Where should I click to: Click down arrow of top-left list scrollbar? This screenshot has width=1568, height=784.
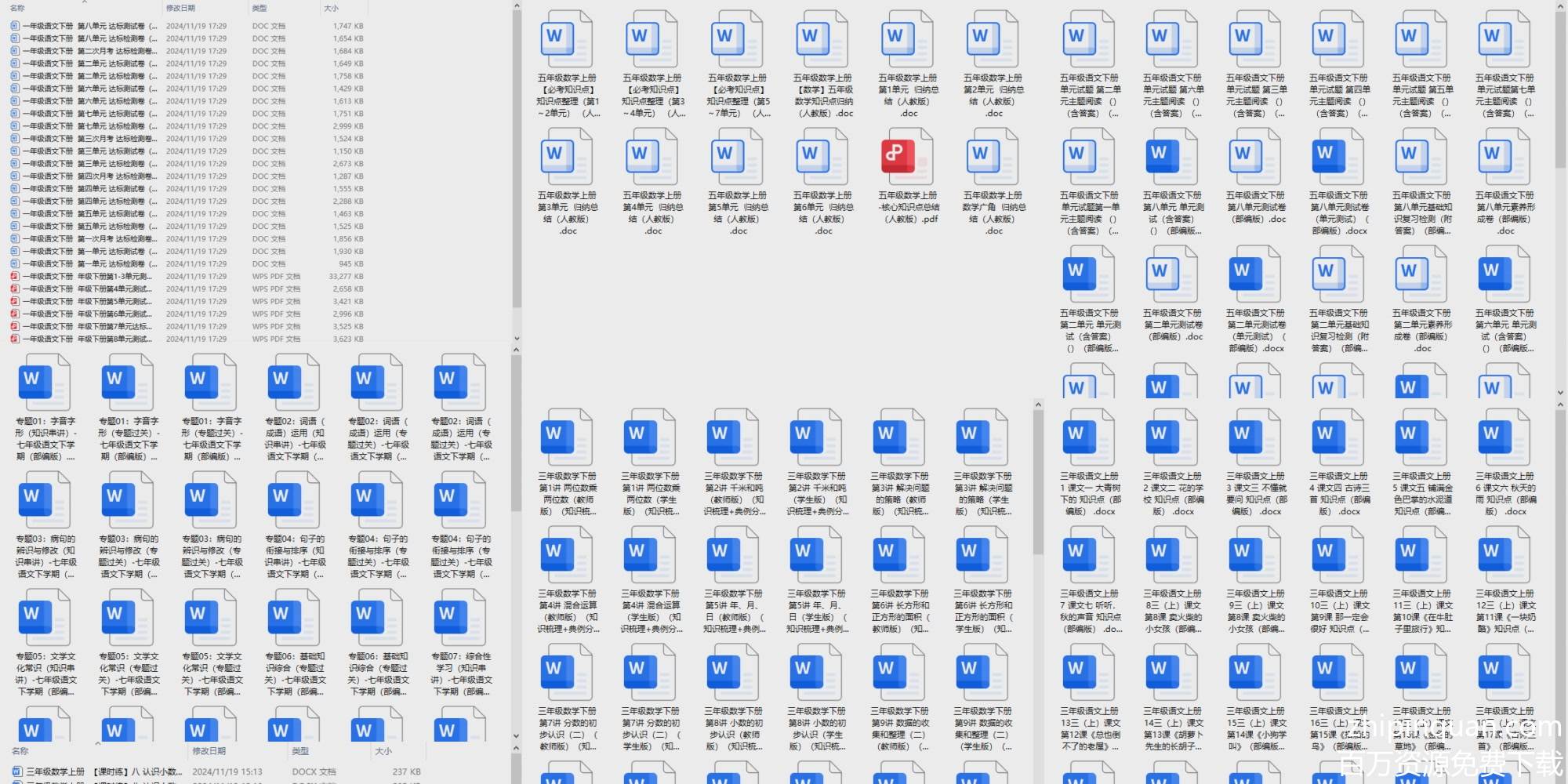[x=517, y=339]
